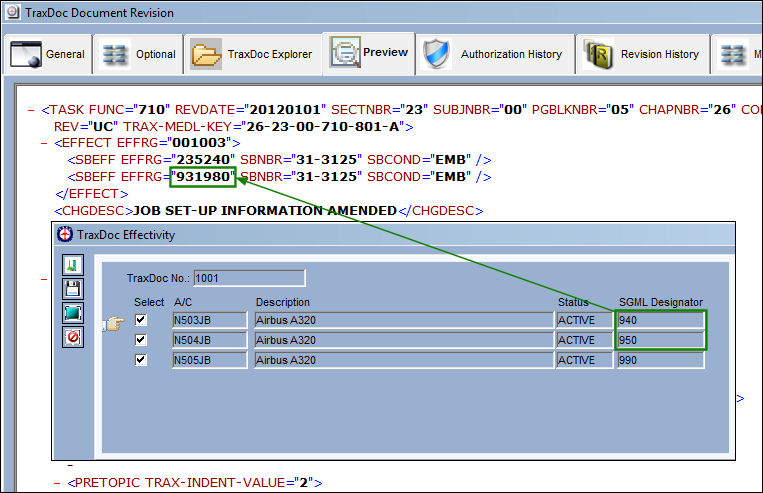Click the TraxDoc No. input field
Screen dimensions: 763x493
pyautogui.click(x=249, y=278)
